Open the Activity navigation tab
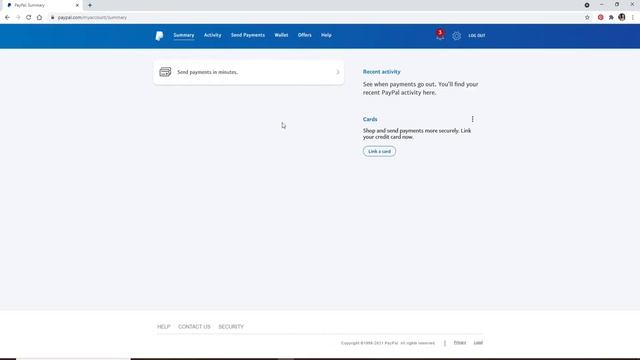The width and height of the screenshot is (640, 360). 212,35
